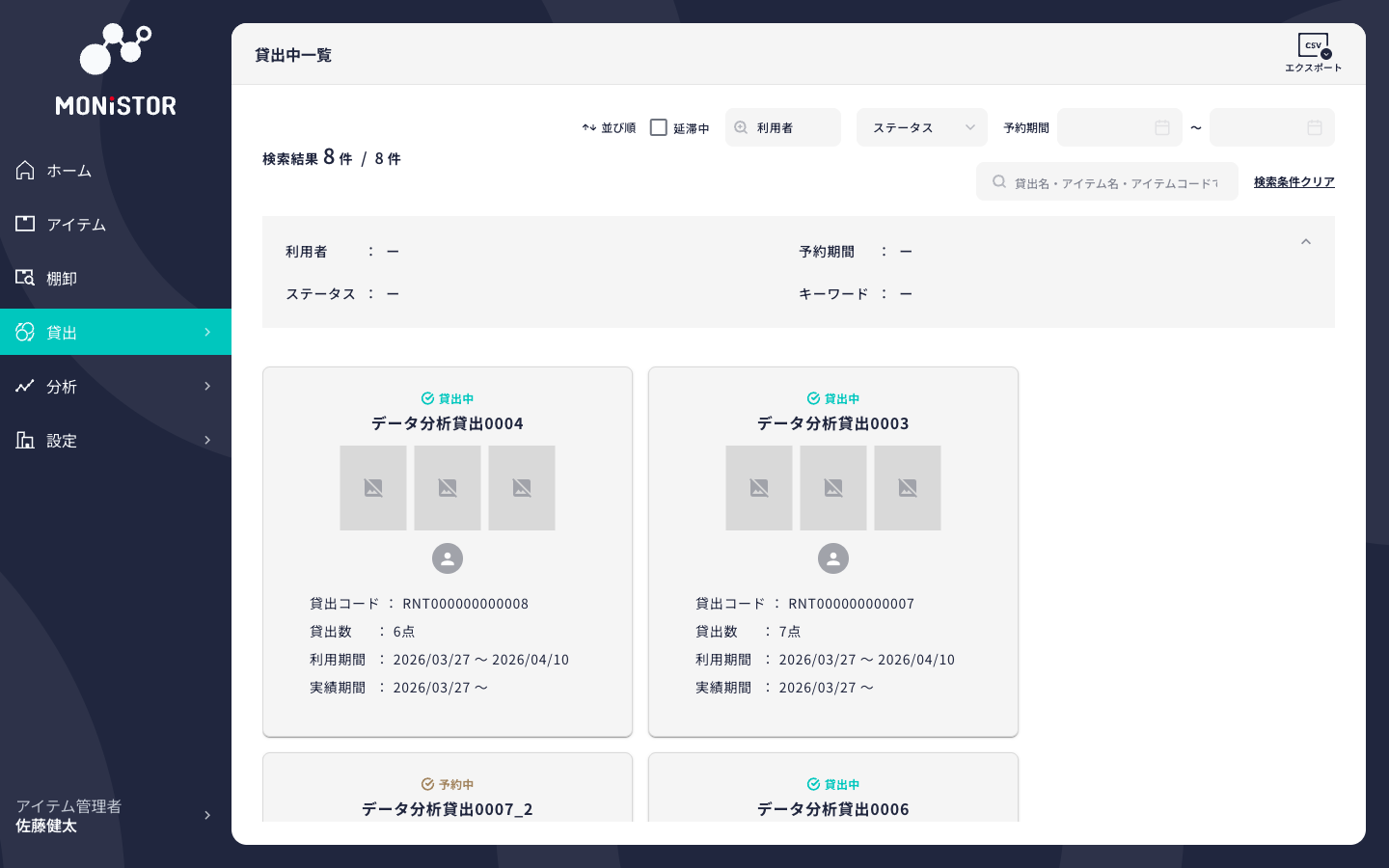Click the CSV export icon
Image resolution: width=1389 pixels, height=868 pixels.
pyautogui.click(x=1313, y=45)
